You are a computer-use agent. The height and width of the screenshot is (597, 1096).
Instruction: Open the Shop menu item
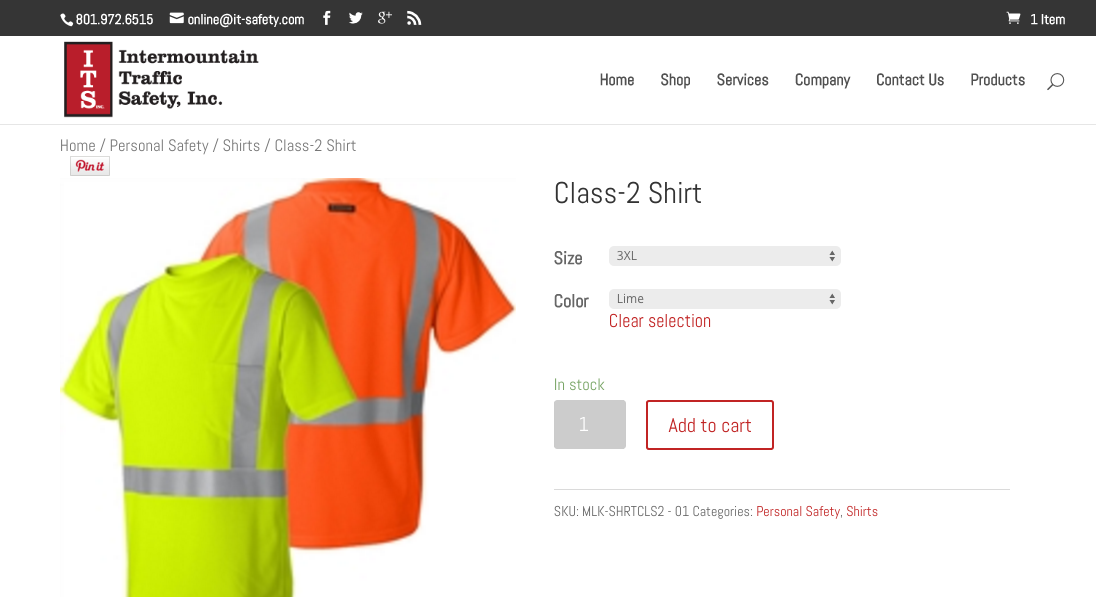[675, 80]
